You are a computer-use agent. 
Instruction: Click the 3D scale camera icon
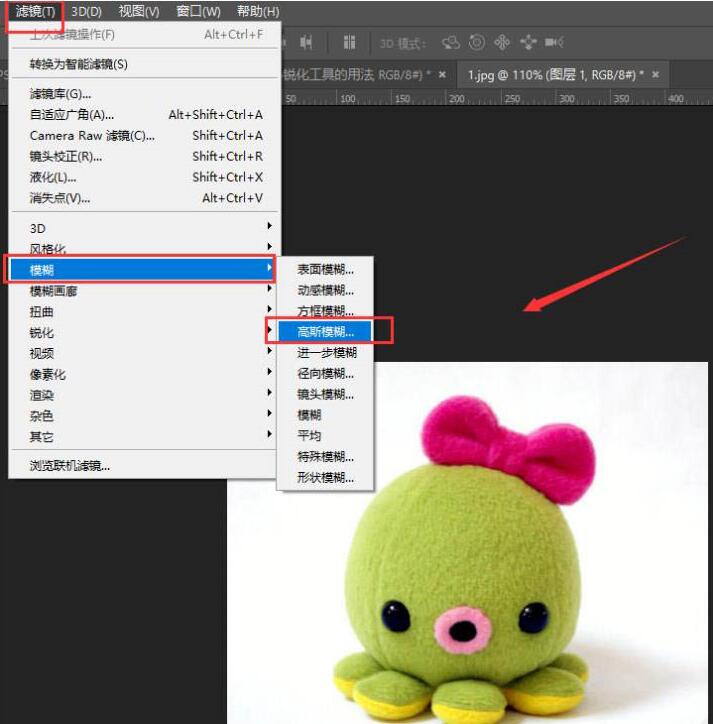click(554, 42)
